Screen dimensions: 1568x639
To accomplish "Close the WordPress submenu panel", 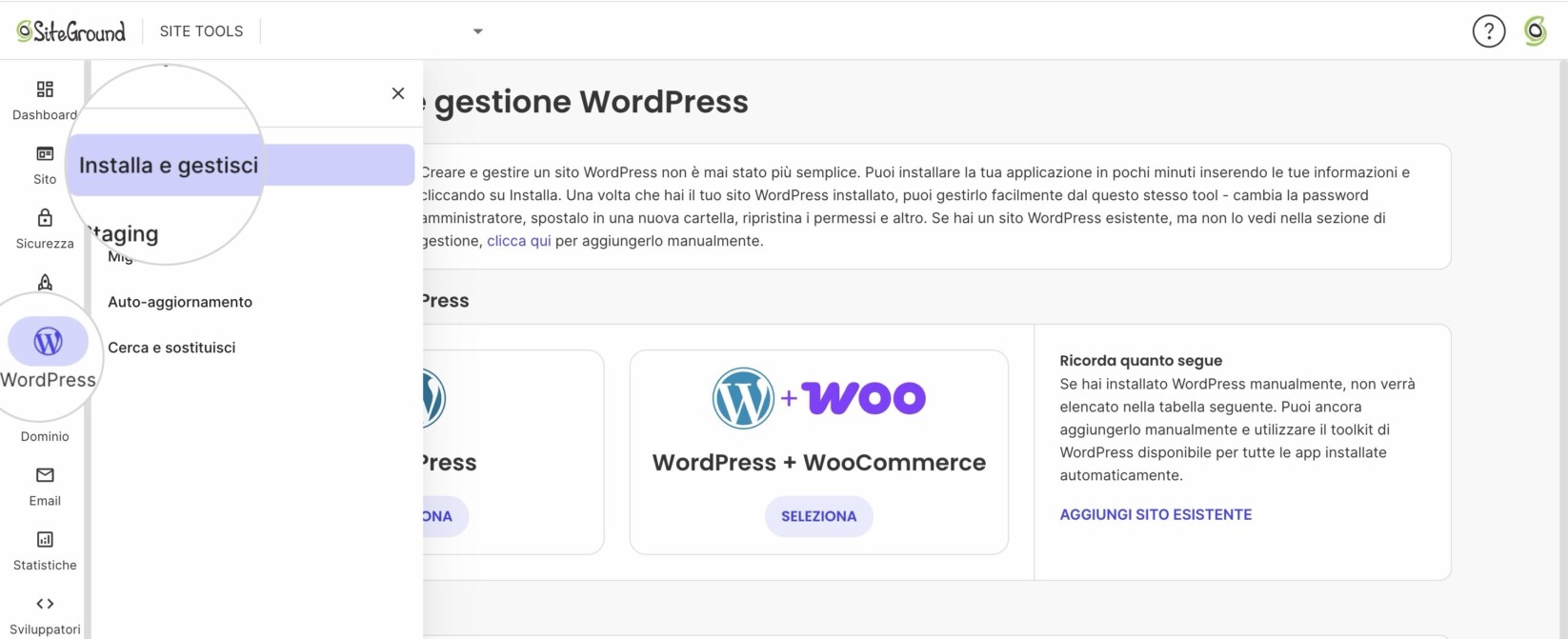I will (x=398, y=93).
